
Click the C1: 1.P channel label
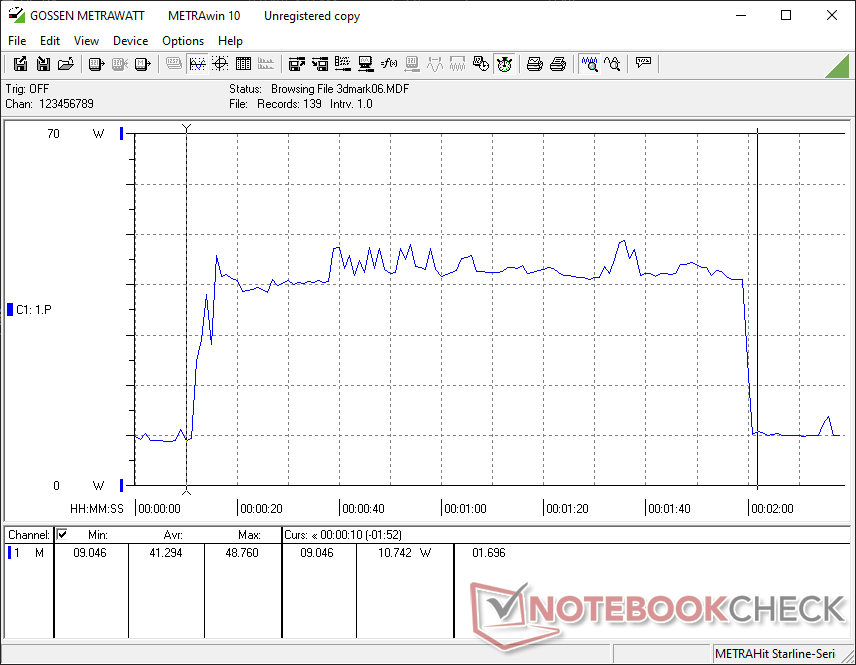(x=34, y=310)
